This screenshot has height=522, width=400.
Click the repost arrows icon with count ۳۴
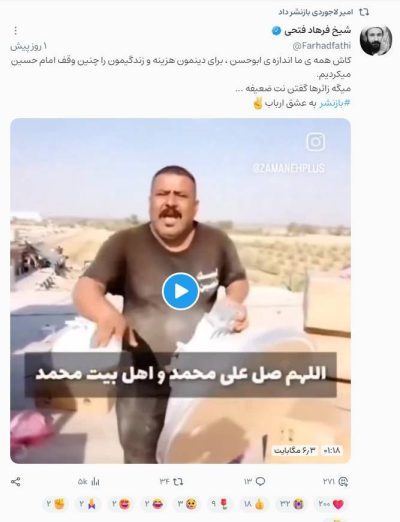tap(178, 482)
